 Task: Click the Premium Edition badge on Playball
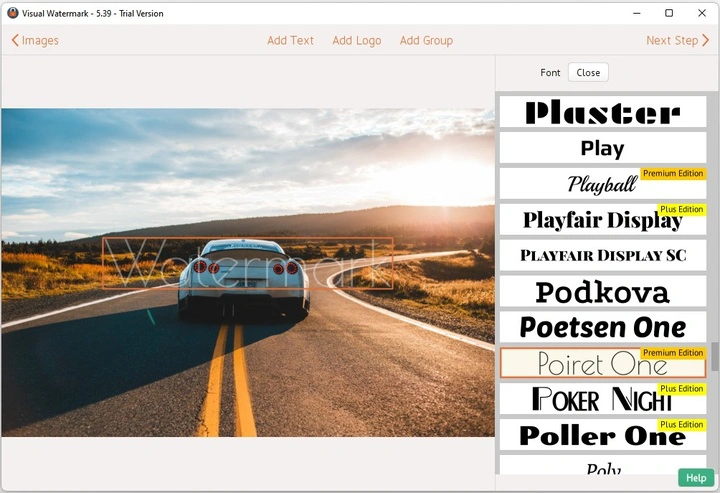point(673,174)
